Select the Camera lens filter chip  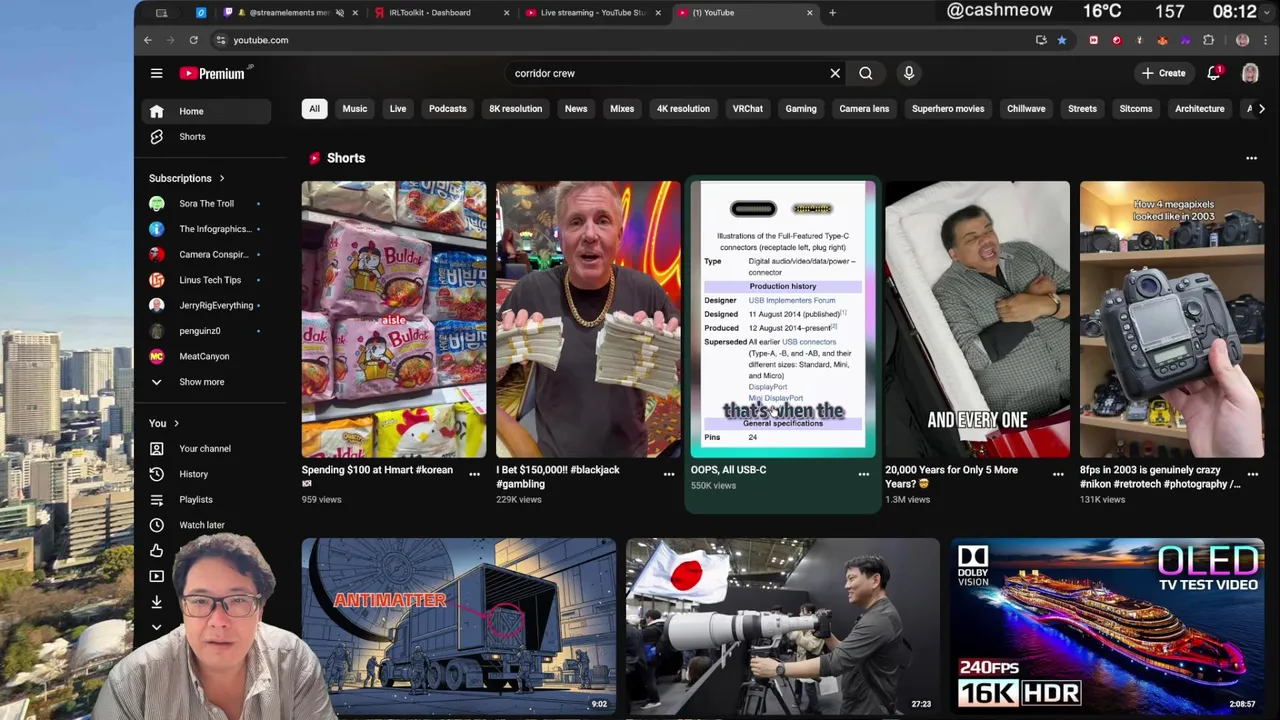864,109
